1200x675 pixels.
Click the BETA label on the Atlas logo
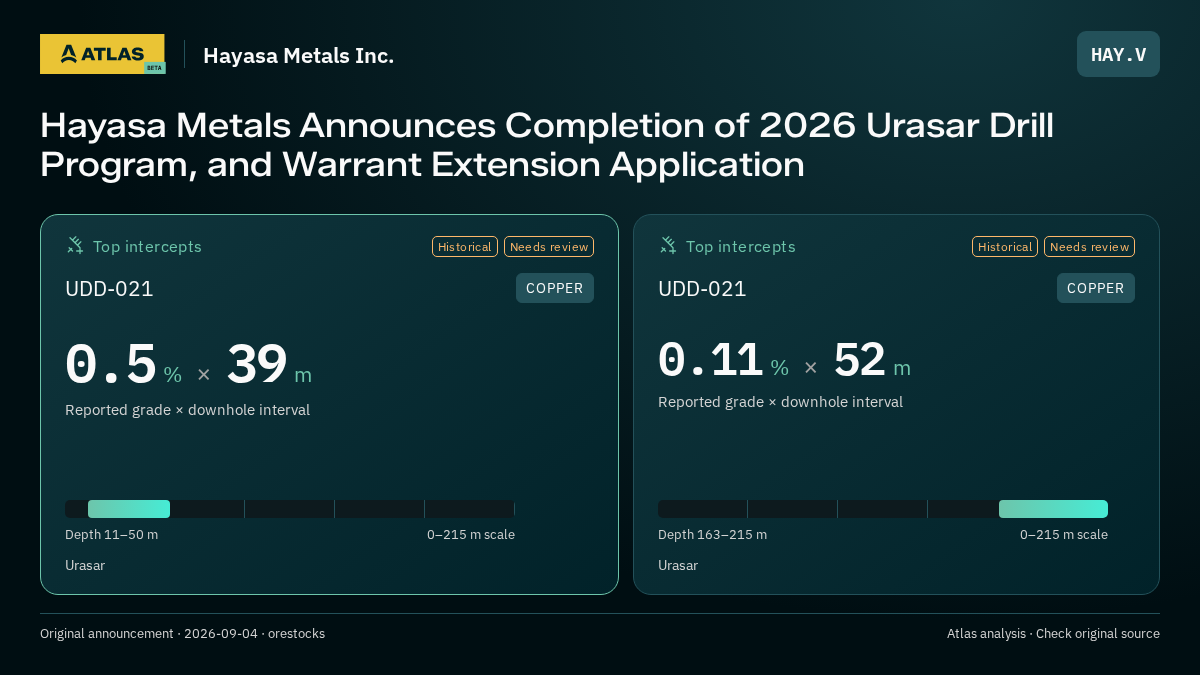(154, 68)
